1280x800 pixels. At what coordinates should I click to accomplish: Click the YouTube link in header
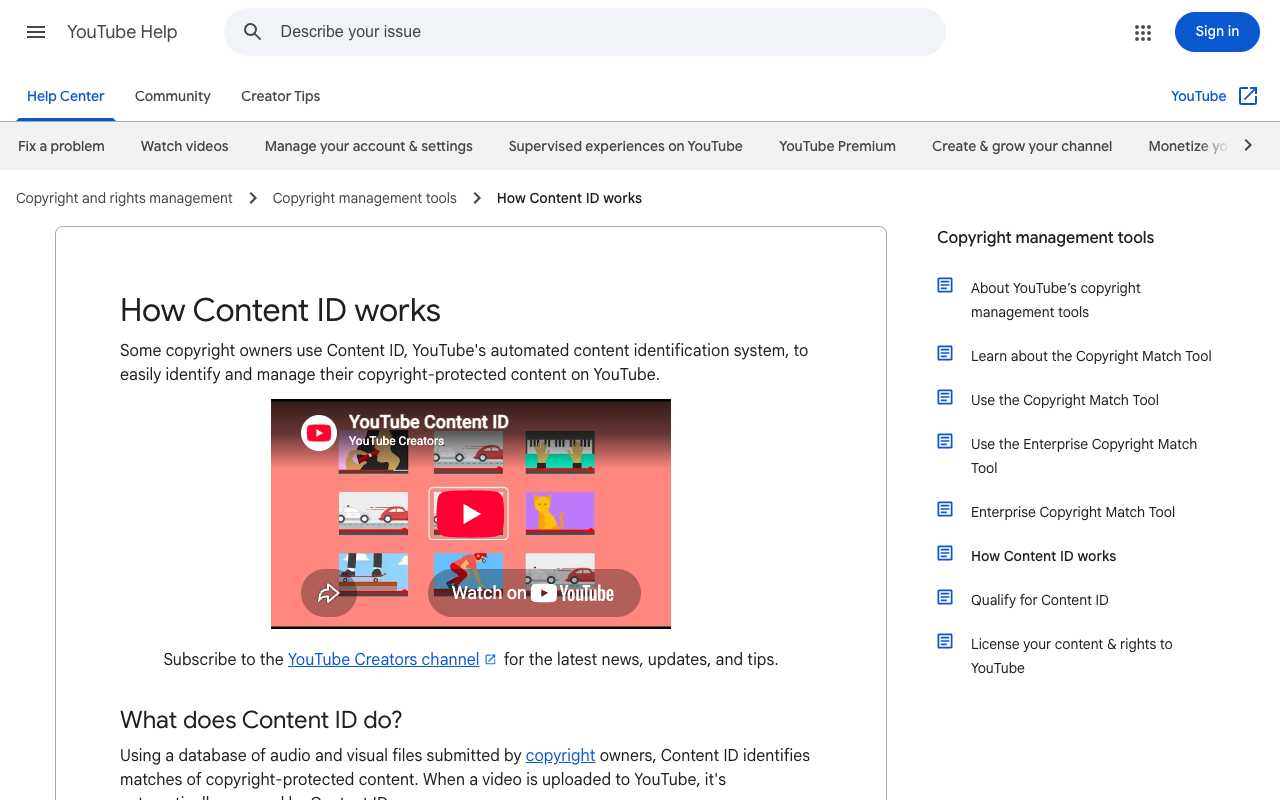[1199, 96]
